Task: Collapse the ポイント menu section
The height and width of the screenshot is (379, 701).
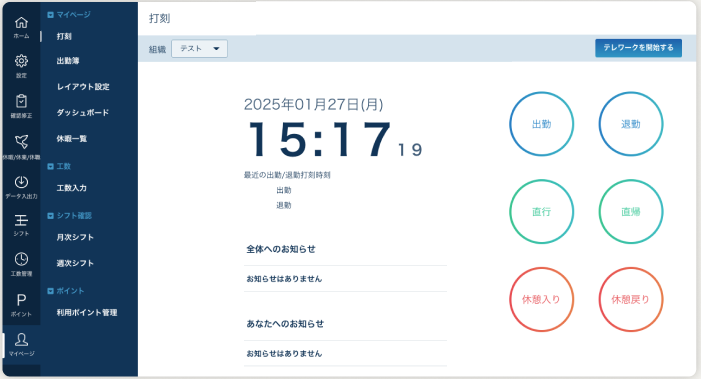Action: [x=51, y=291]
